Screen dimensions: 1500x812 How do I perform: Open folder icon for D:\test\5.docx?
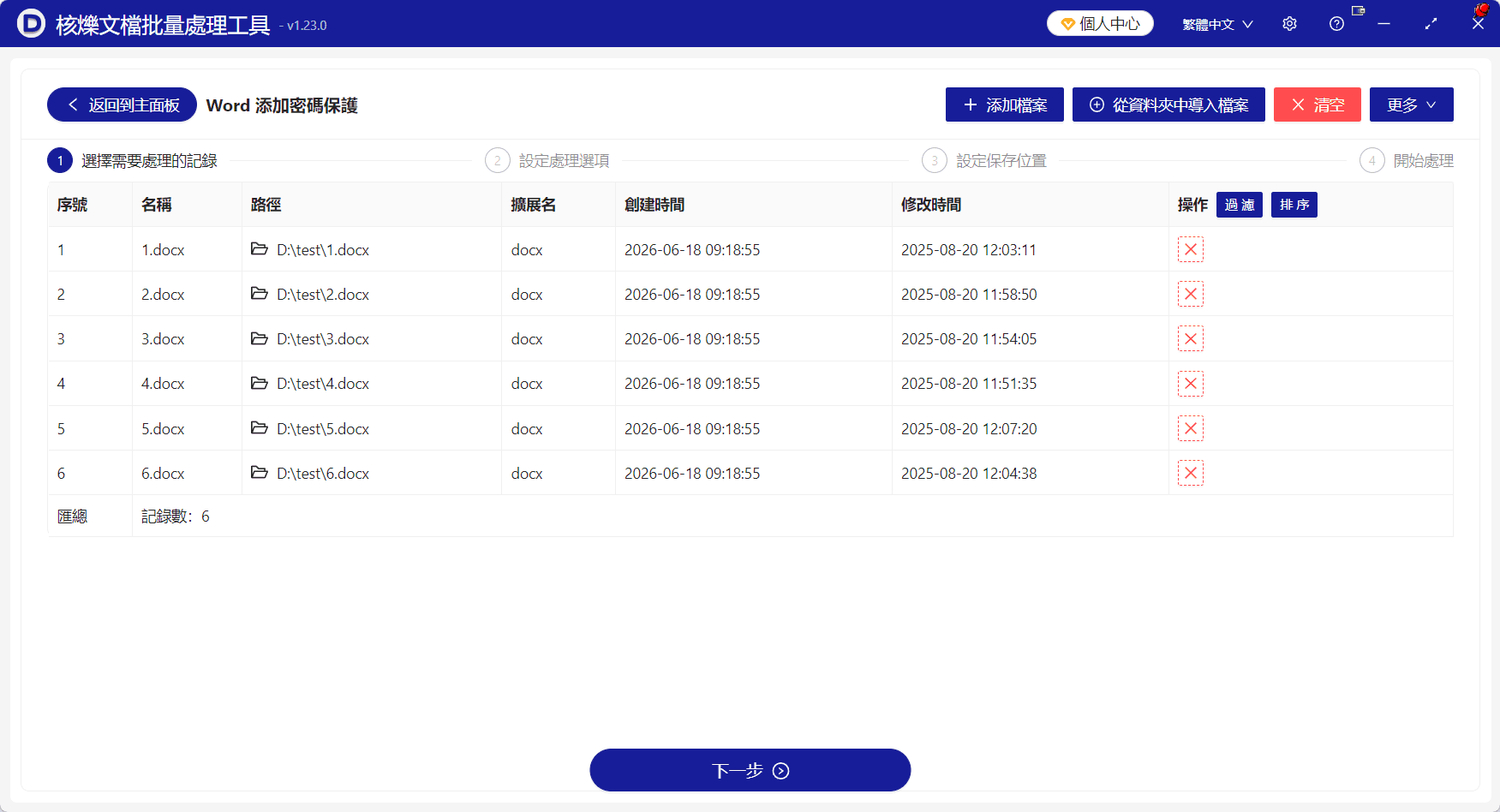pos(259,427)
